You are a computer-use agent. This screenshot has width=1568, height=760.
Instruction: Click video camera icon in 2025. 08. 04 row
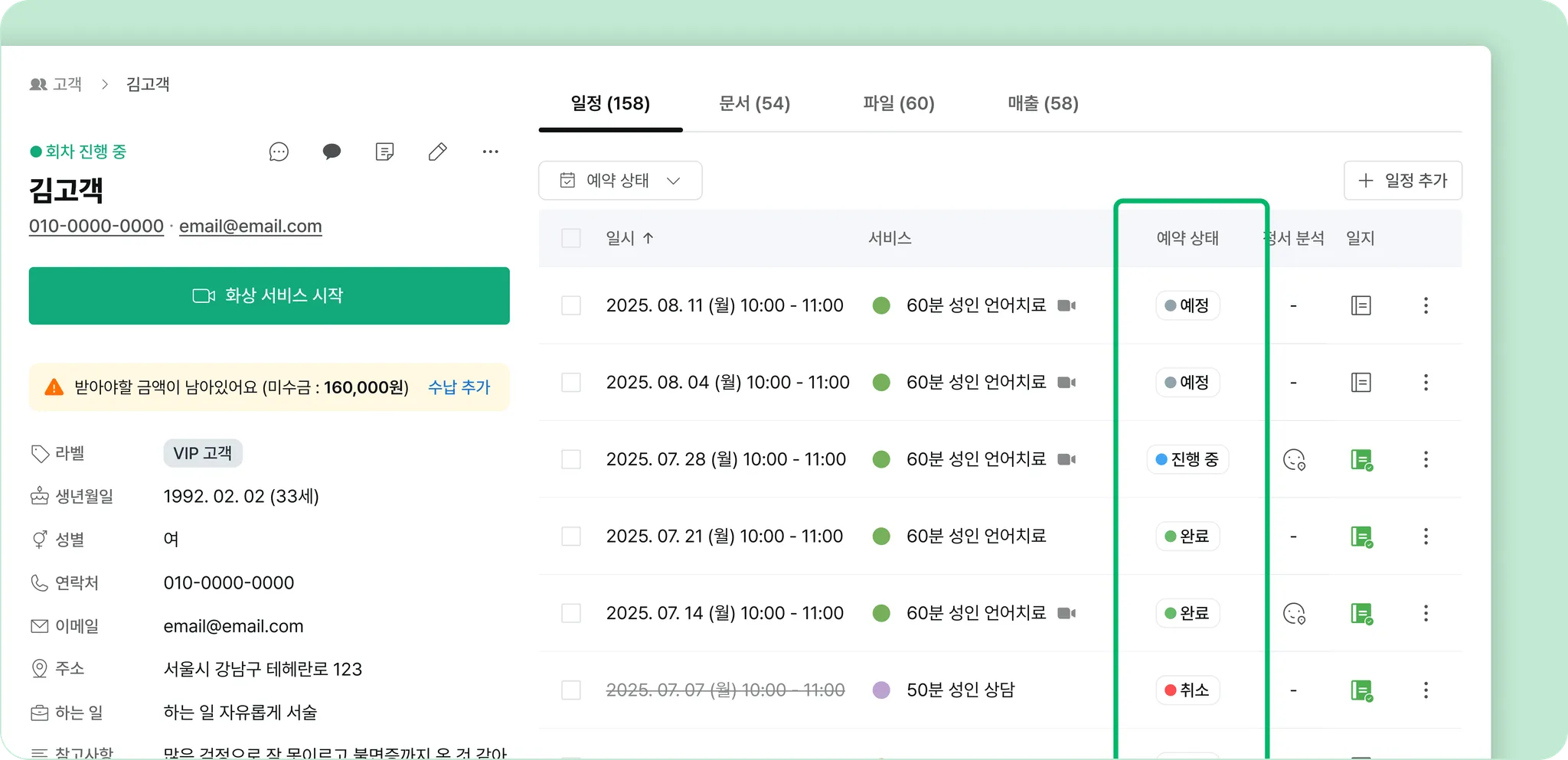(1067, 382)
